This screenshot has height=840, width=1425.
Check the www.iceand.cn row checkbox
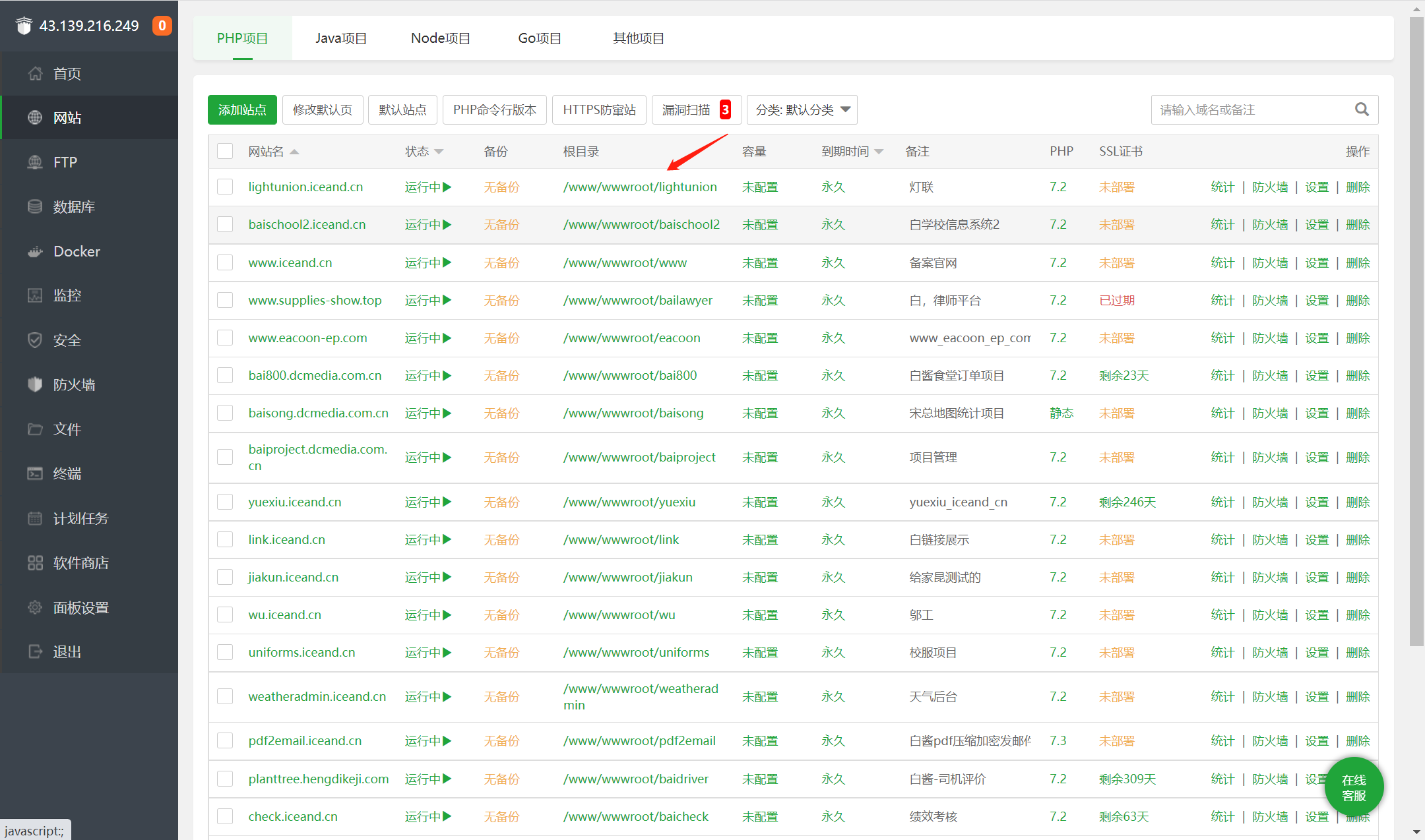coord(225,262)
